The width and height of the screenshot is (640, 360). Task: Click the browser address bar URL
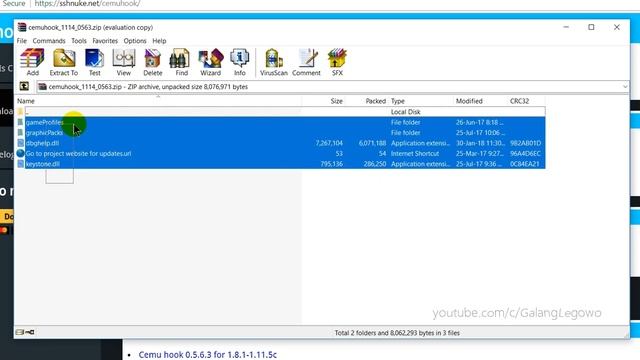(x=87, y=4)
